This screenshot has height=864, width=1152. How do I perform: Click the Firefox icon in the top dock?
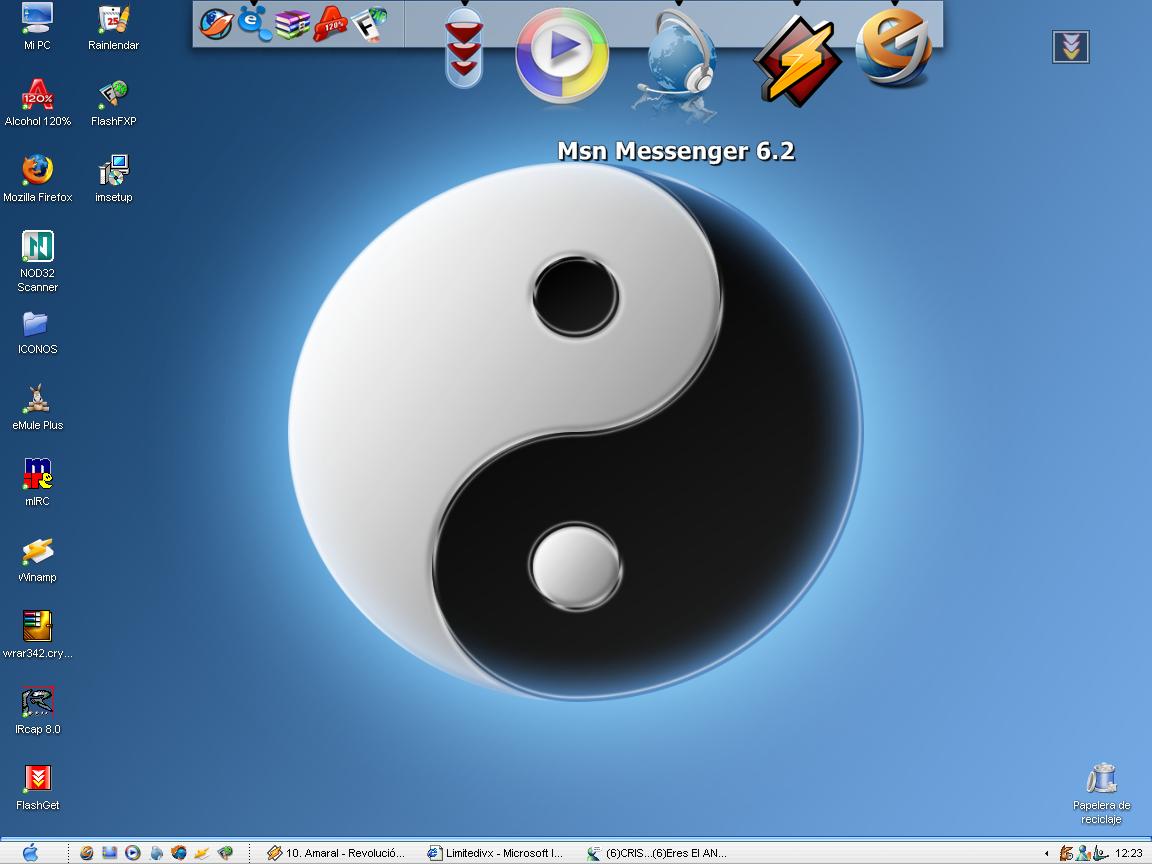tap(216, 24)
